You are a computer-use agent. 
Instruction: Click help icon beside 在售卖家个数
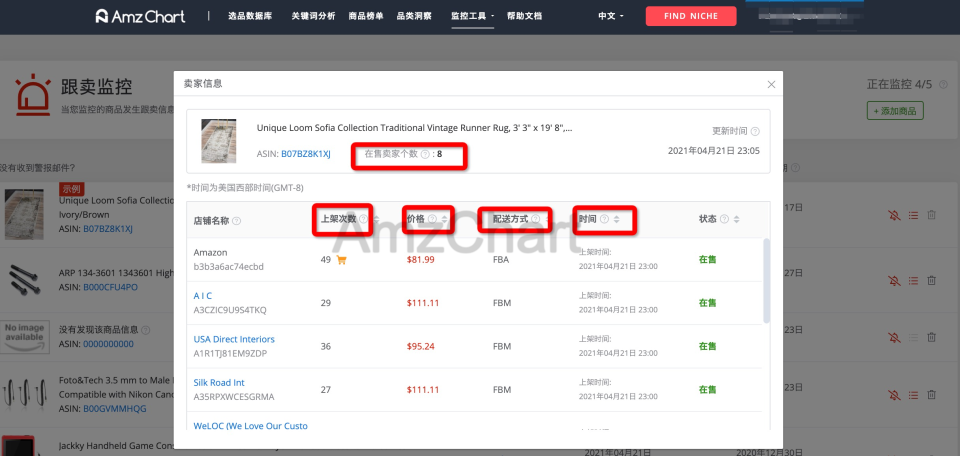pos(426,154)
